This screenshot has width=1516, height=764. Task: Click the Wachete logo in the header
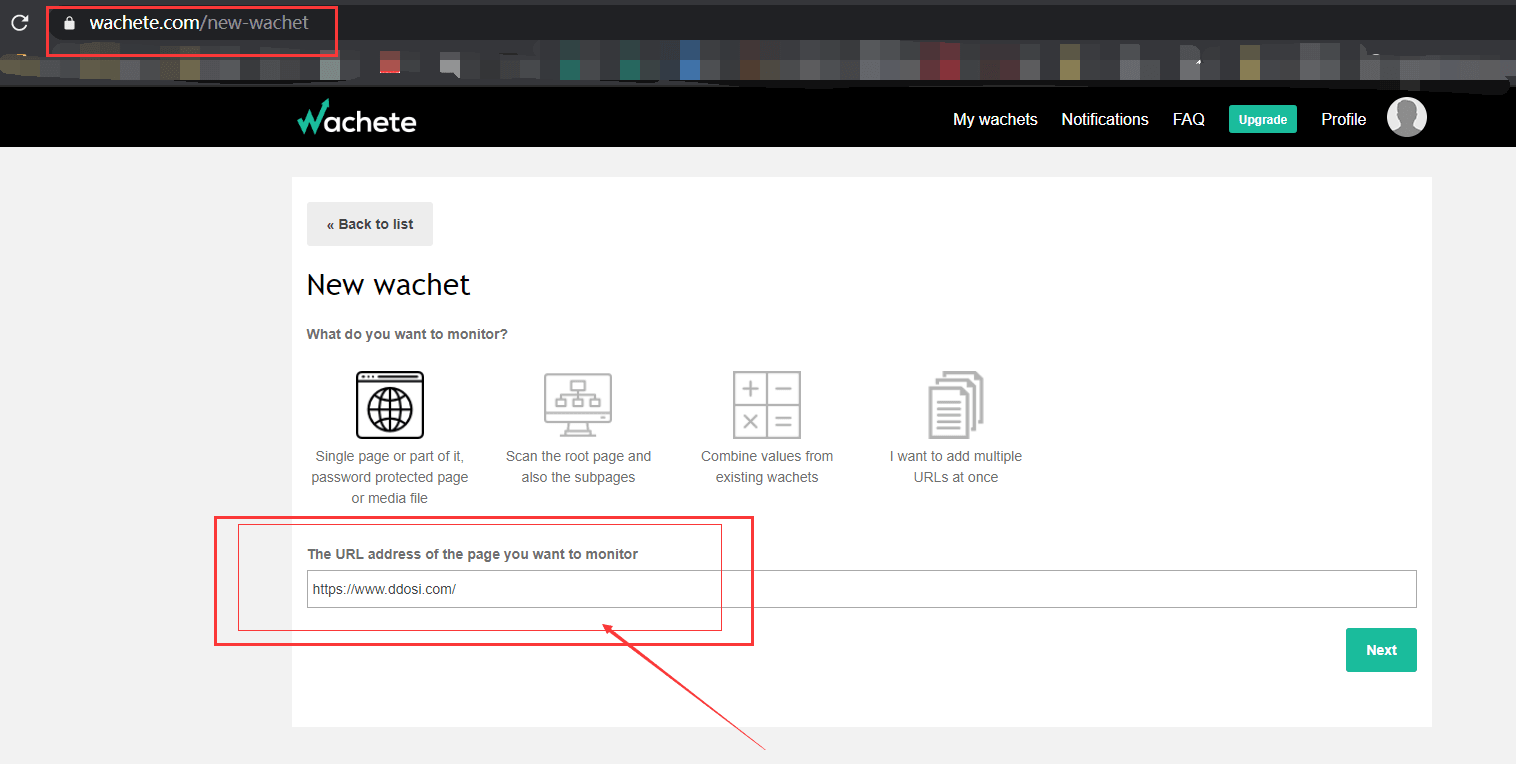point(356,118)
